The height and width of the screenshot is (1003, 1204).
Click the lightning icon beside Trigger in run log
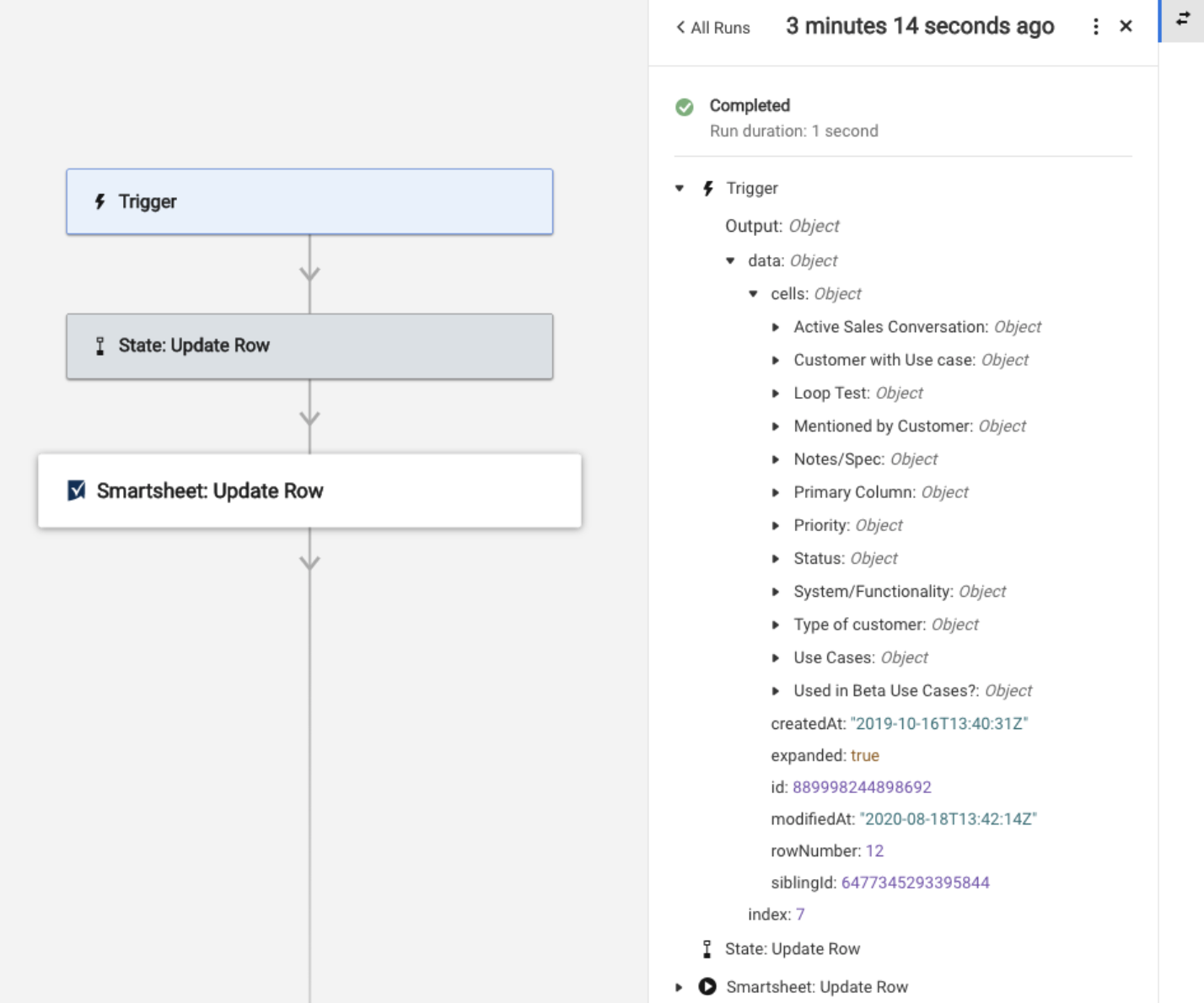(x=708, y=189)
